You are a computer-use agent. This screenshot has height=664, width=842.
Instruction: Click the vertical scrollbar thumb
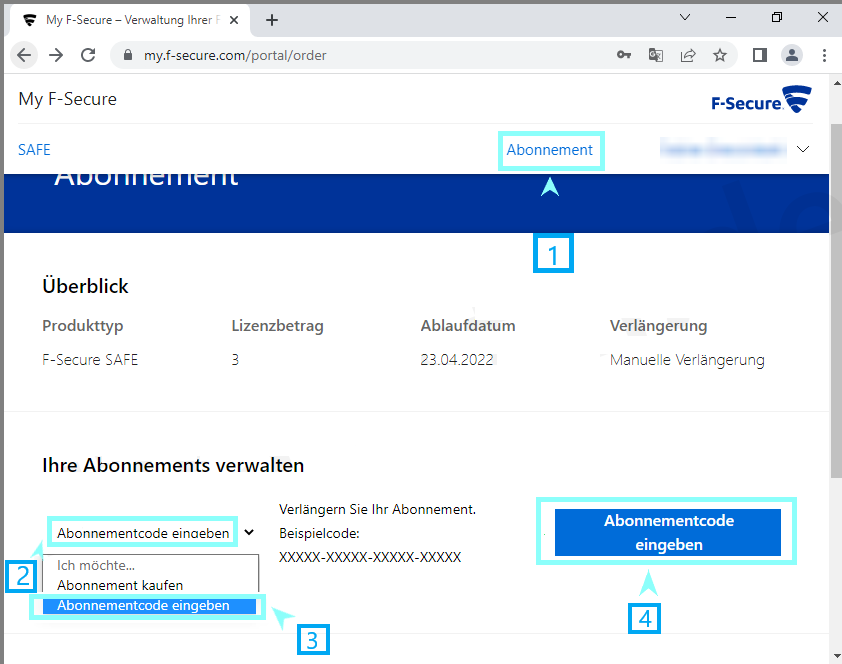[836, 301]
